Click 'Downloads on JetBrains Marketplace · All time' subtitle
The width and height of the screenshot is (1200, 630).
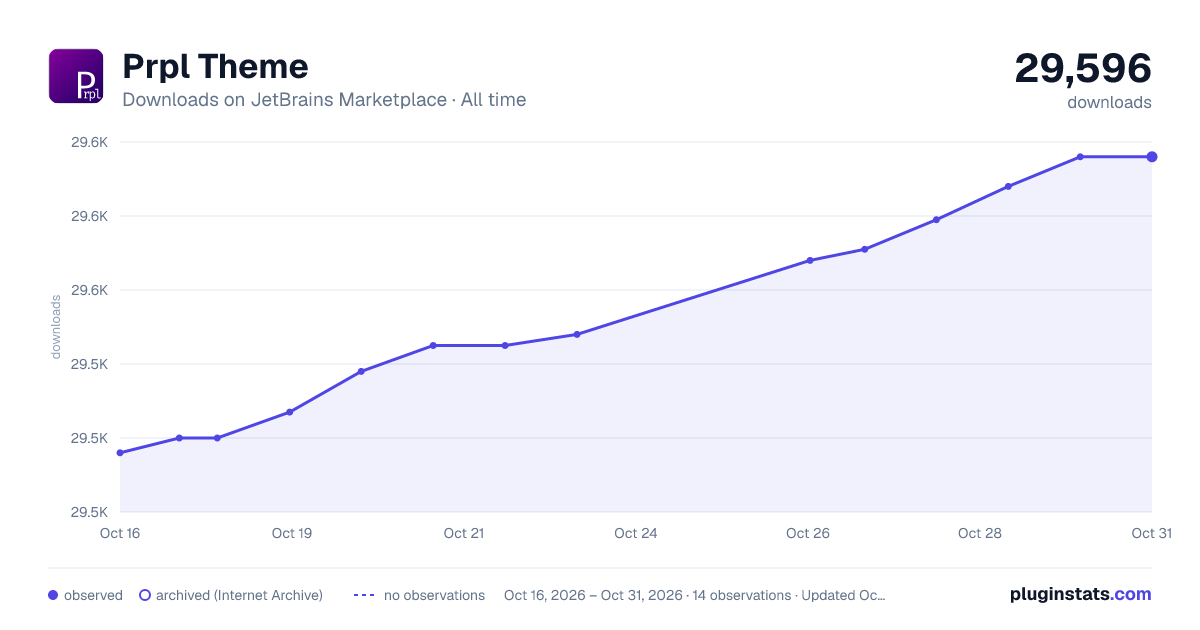(x=324, y=100)
